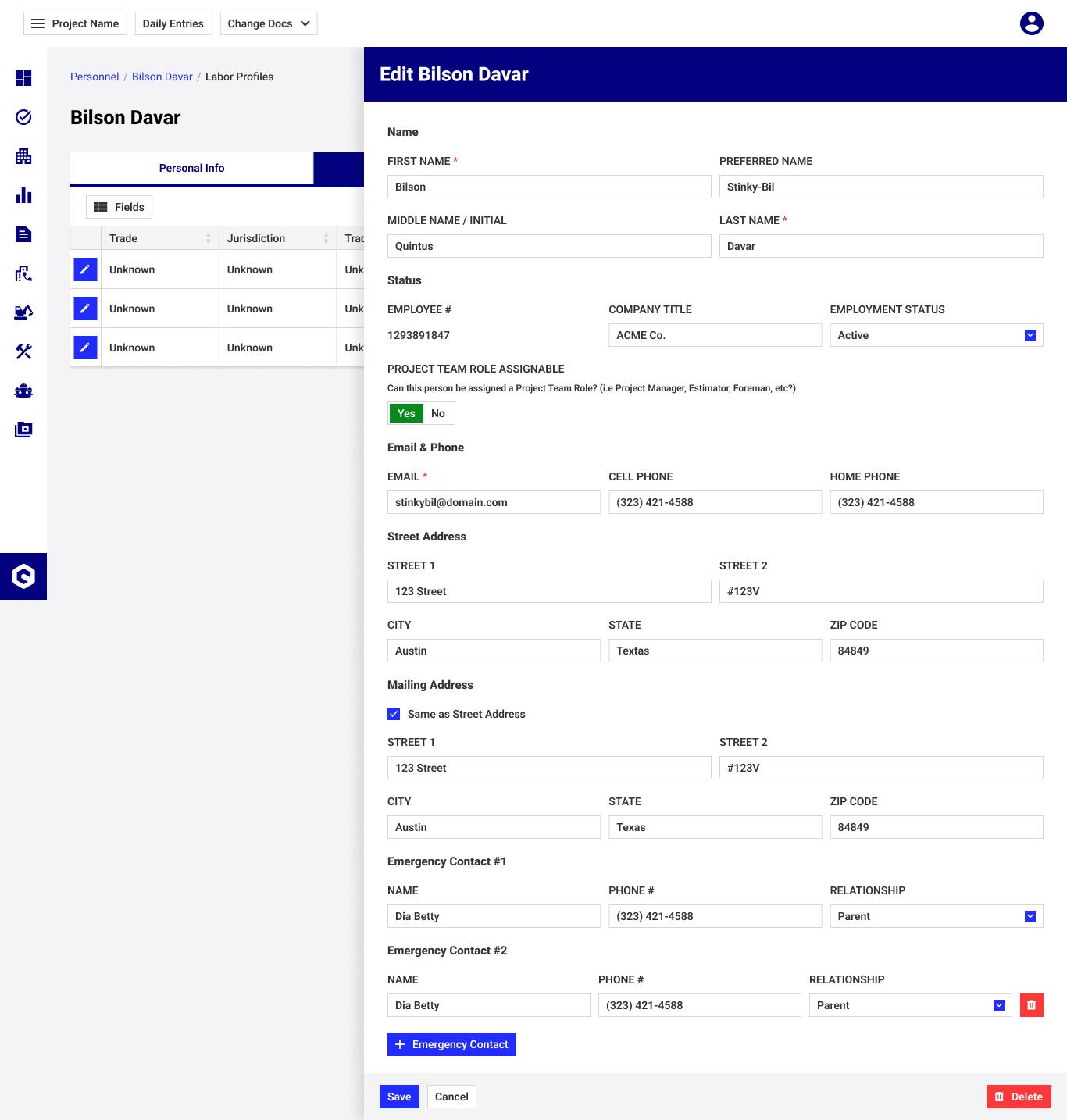This screenshot has height=1120, width=1067.
Task: Expand the Employment Status dropdown
Action: point(1030,335)
